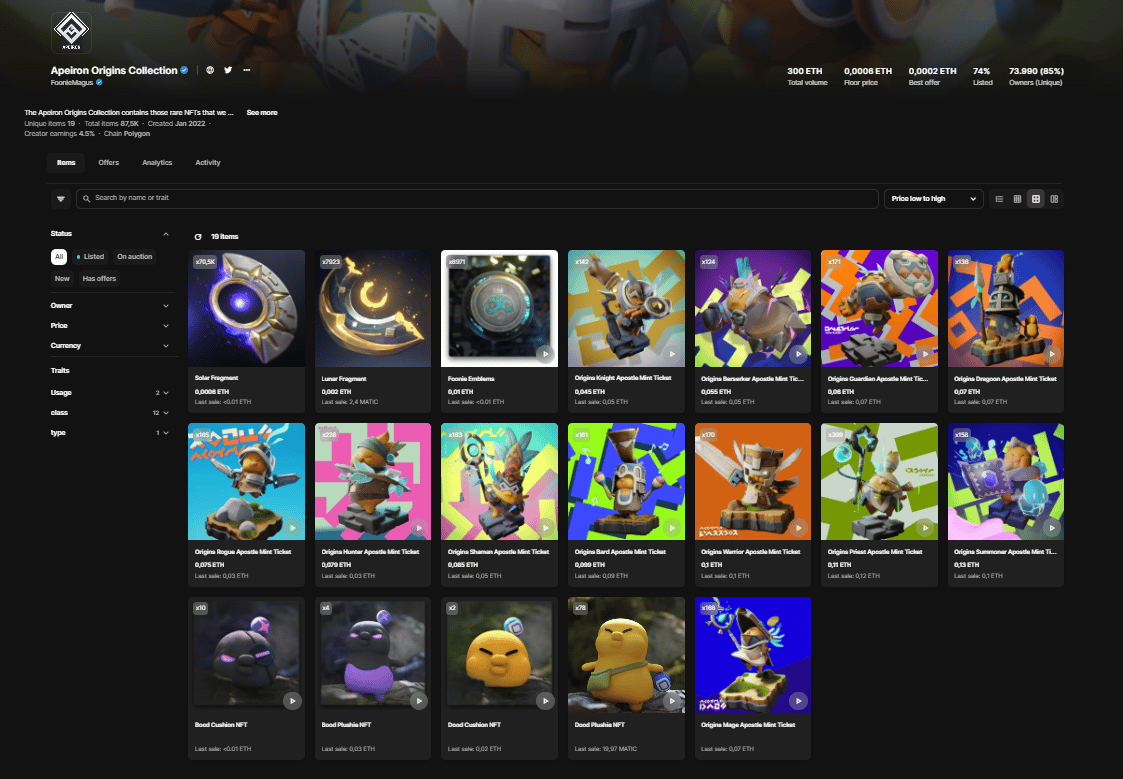Image resolution: width=1123 pixels, height=779 pixels.
Task: Open the Price low to high sort dropdown
Action: (x=934, y=199)
